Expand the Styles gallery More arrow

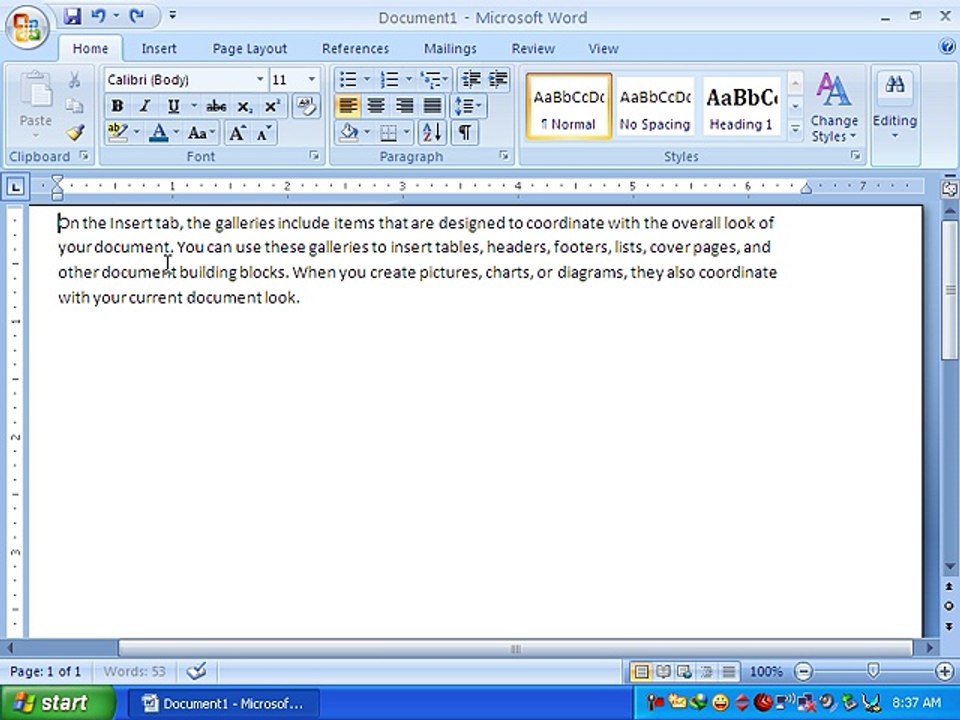pos(795,130)
